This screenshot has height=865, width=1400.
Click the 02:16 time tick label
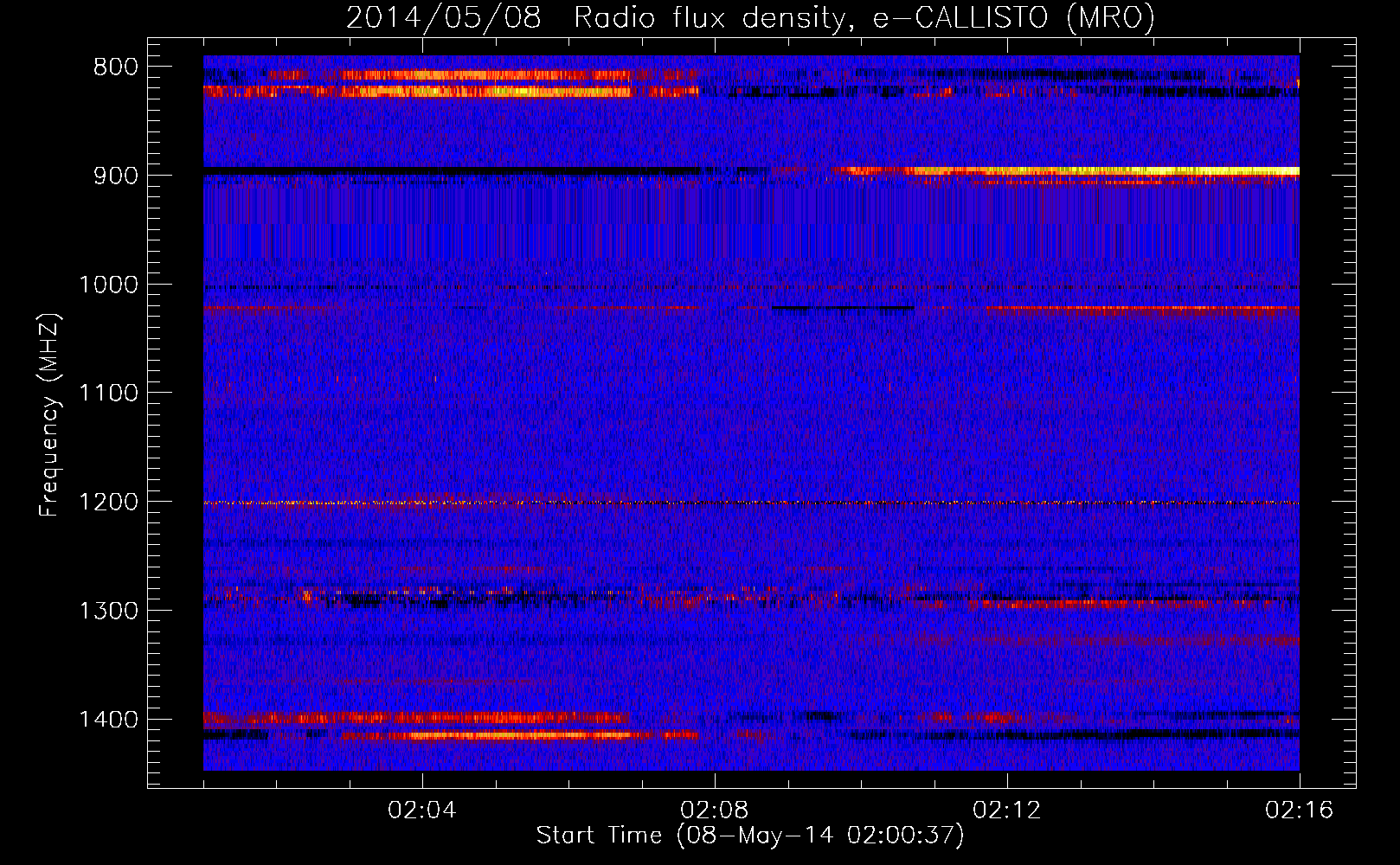1300,811
